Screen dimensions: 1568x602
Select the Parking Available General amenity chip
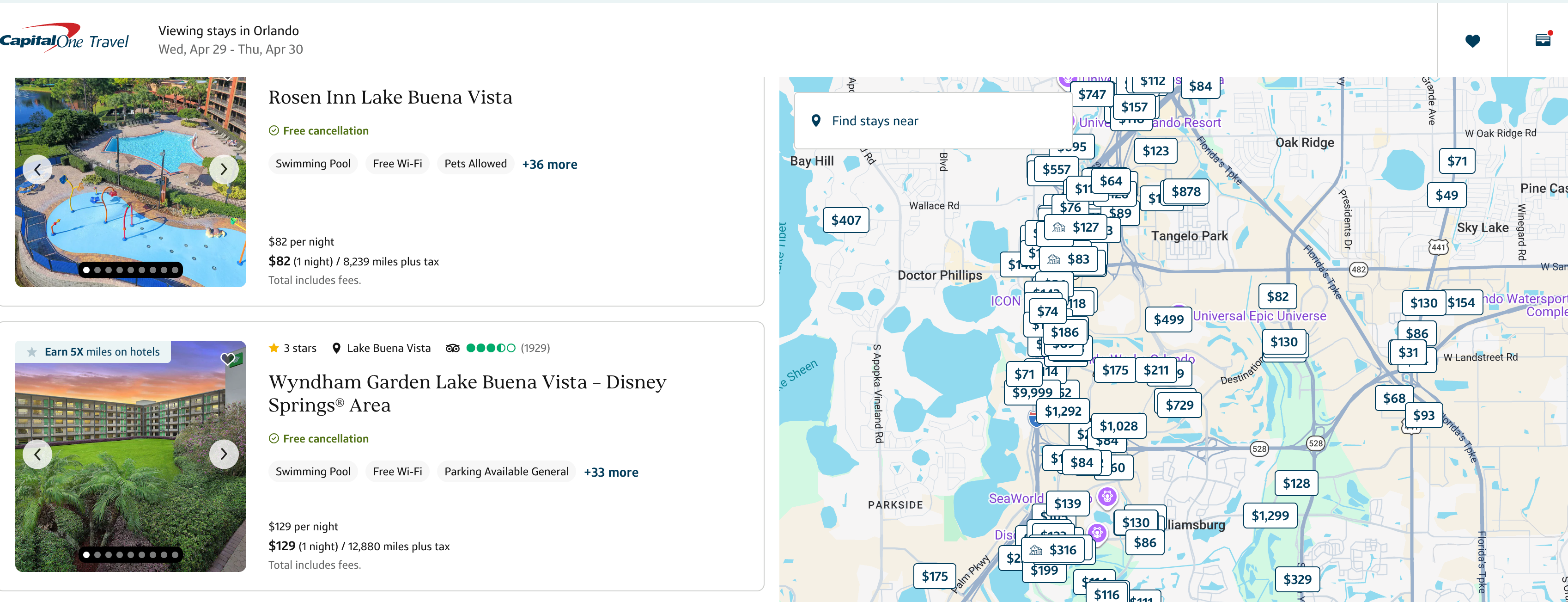[x=506, y=472]
